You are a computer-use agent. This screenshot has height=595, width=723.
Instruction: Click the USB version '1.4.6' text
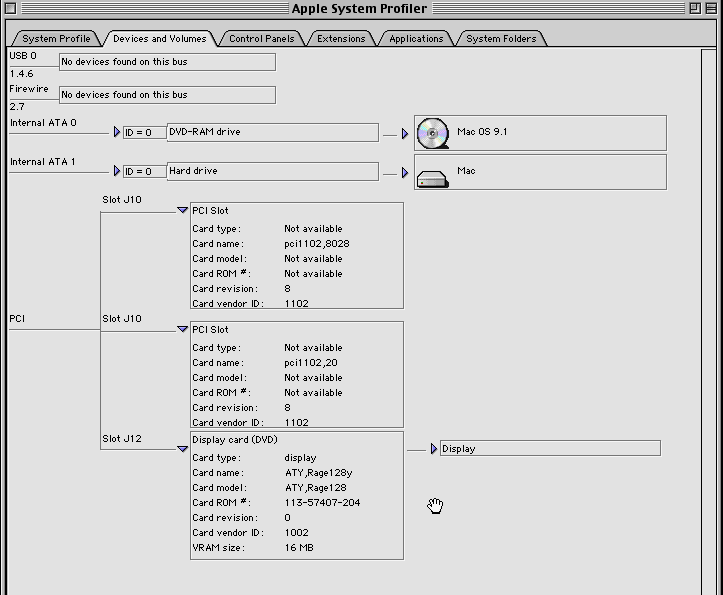pyautogui.click(x=21, y=74)
